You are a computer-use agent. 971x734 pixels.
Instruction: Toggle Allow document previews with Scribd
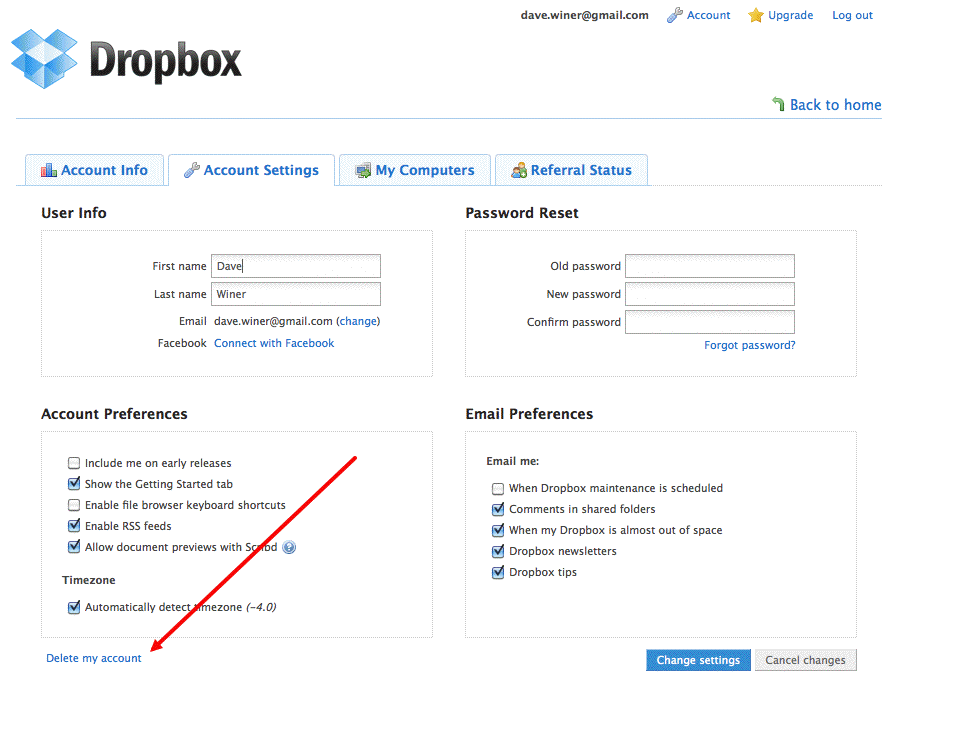point(74,547)
